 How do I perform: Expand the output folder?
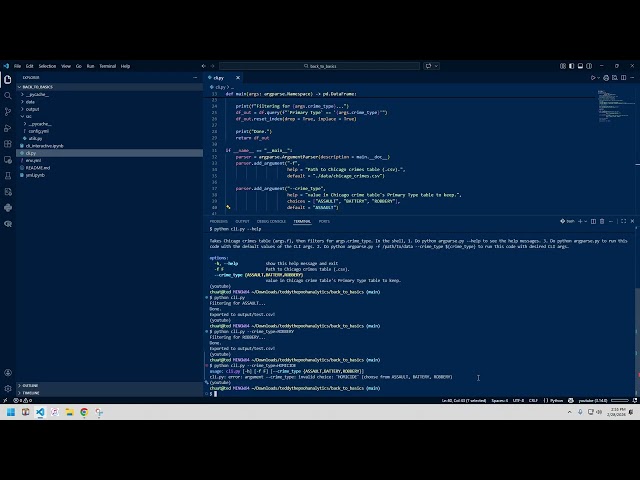(x=109, y=109)
